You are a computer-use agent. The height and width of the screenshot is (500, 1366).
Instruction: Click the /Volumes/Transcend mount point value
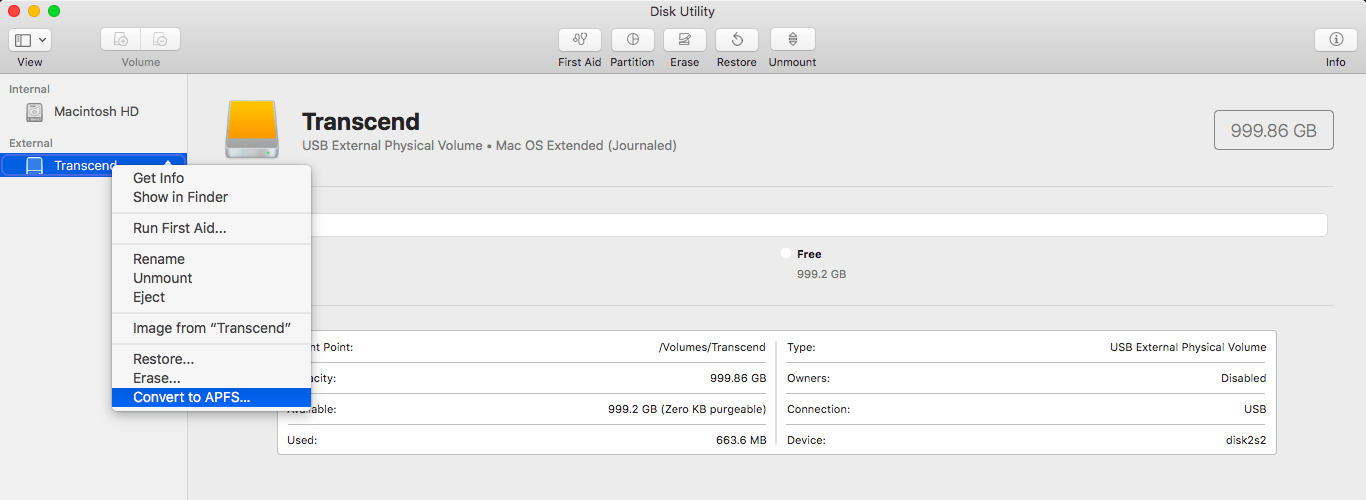(x=712, y=347)
